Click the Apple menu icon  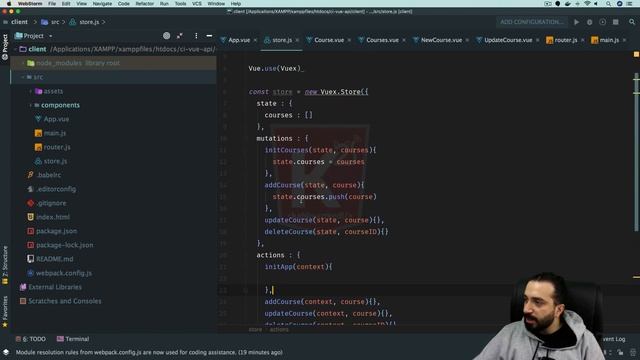[9, 4]
